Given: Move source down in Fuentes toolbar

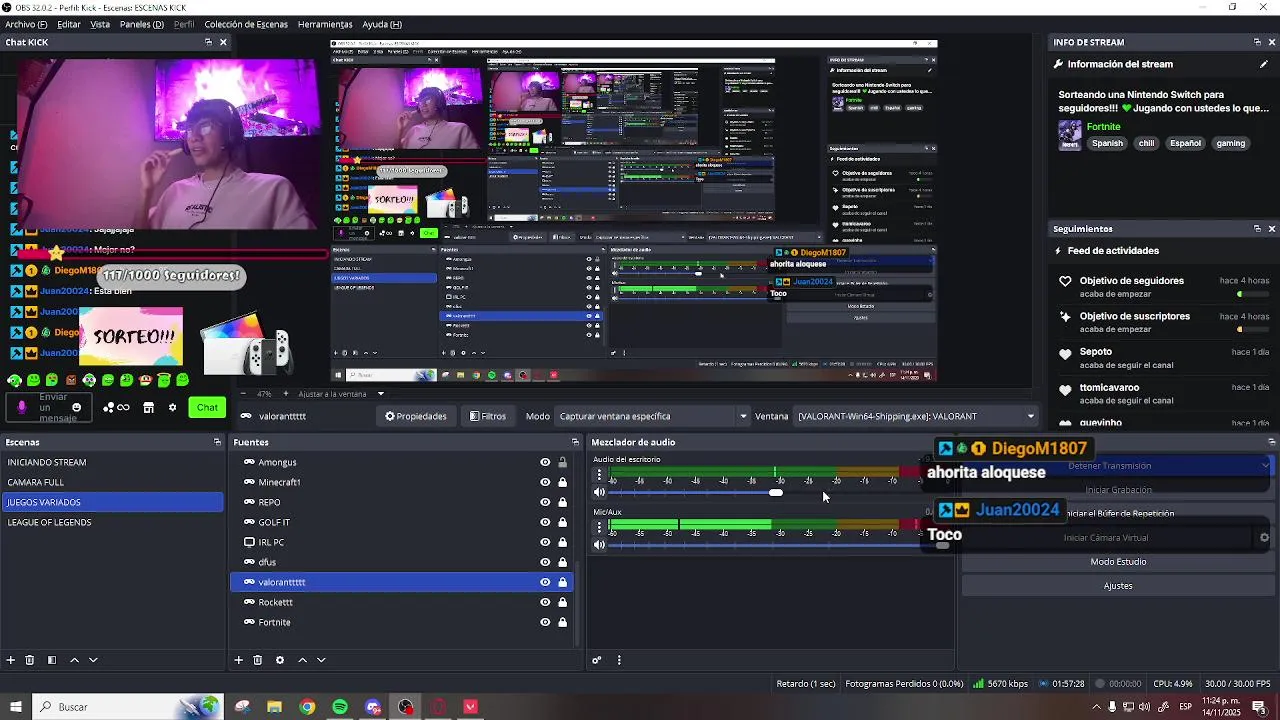Looking at the screenshot, I should tap(321, 660).
